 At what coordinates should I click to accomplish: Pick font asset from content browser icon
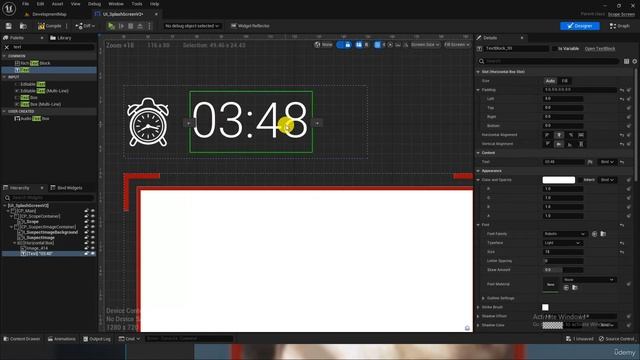click(603, 234)
